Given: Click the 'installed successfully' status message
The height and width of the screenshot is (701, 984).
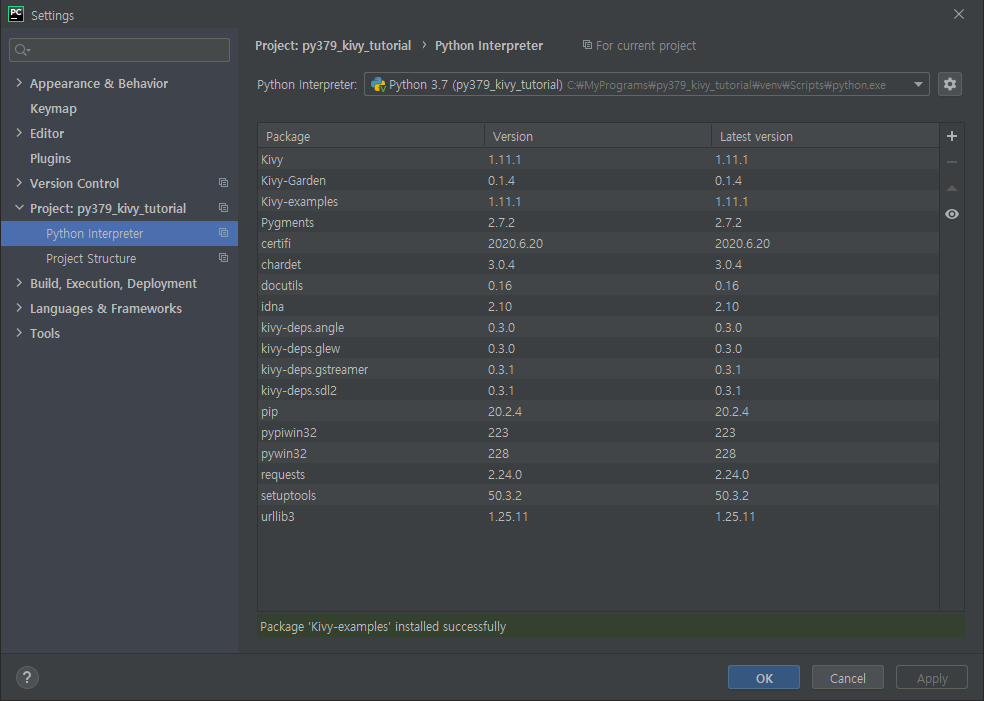Looking at the screenshot, I should 383,627.
